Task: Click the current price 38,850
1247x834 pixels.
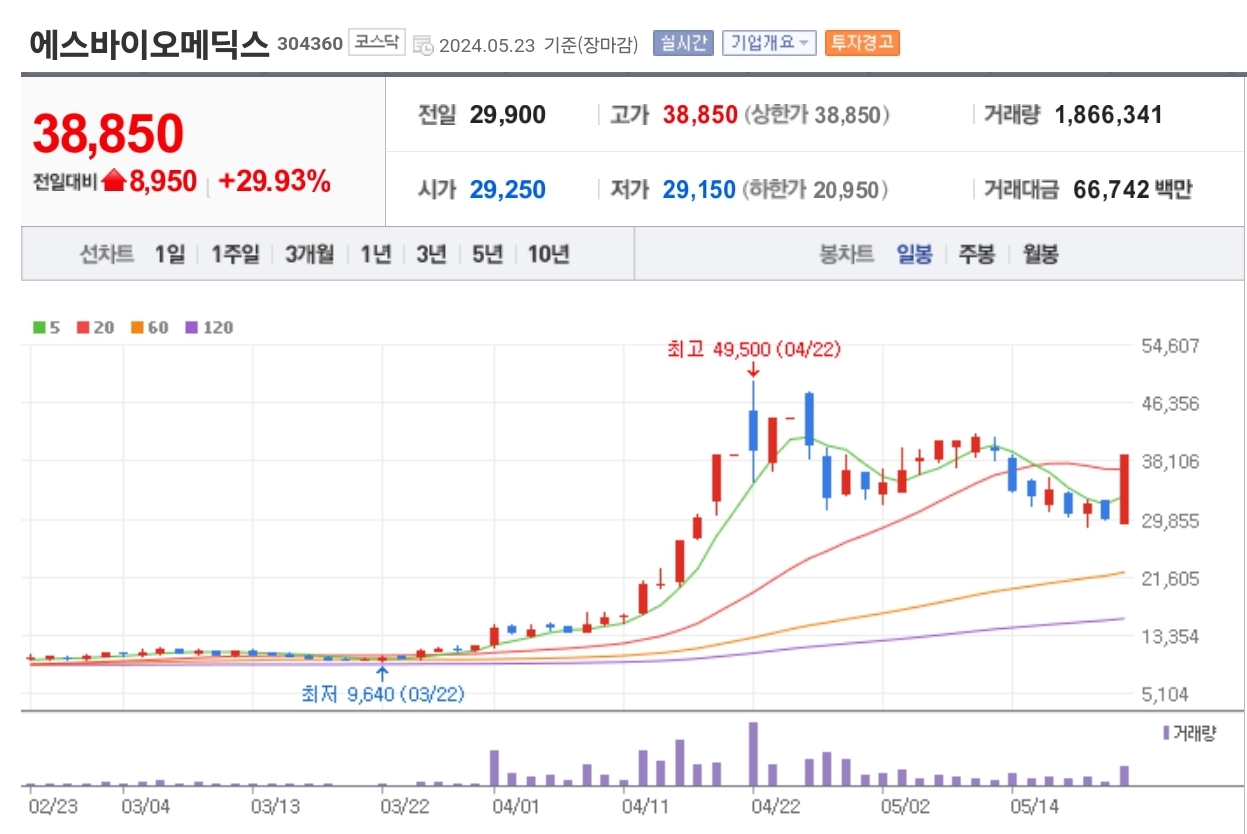Action: [x=108, y=132]
